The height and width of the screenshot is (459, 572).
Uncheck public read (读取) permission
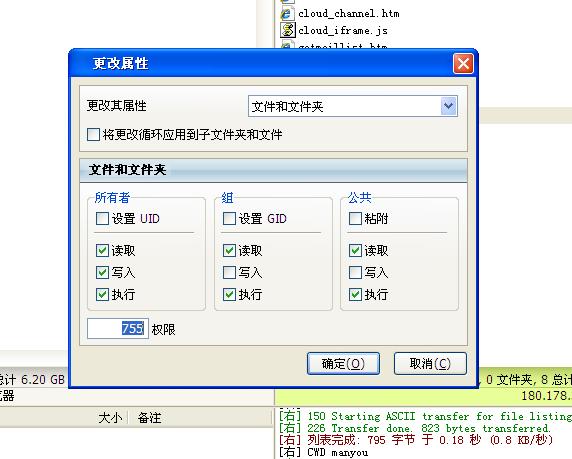click(355, 250)
